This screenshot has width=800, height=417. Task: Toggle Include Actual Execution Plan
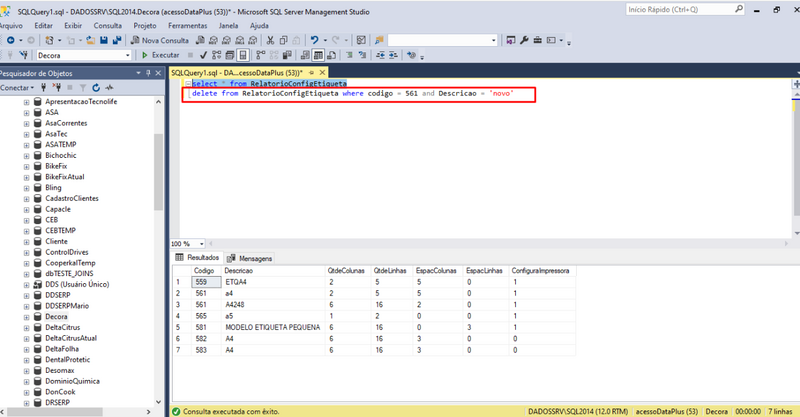point(261,55)
